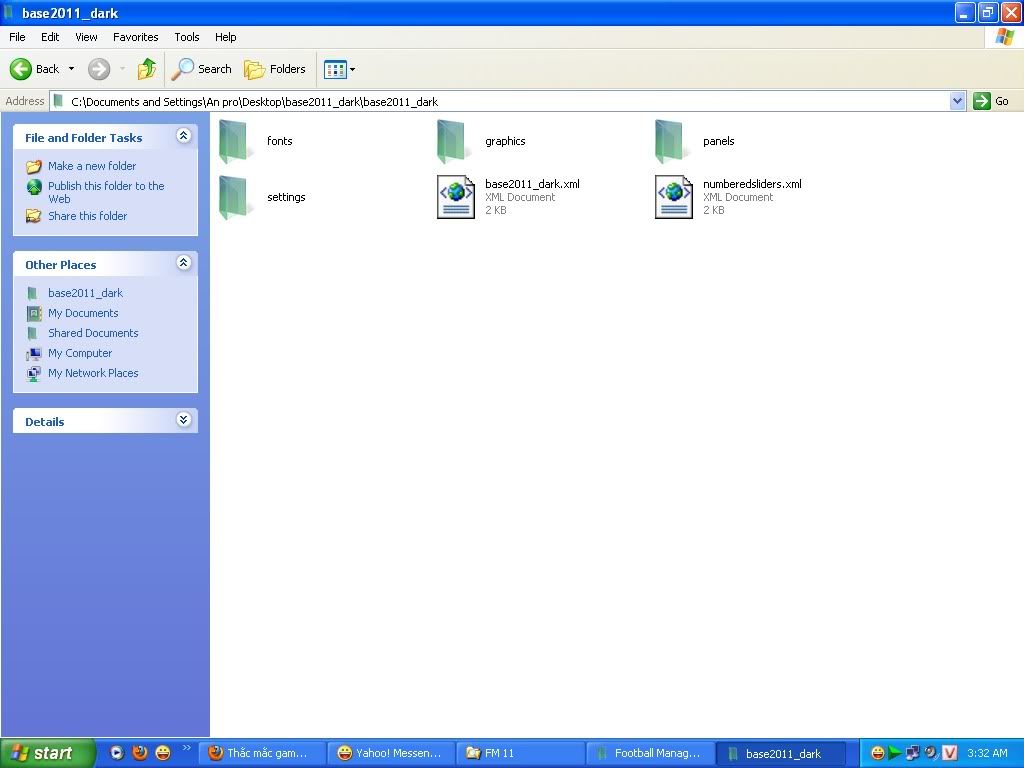Go up one folder level

coord(147,69)
